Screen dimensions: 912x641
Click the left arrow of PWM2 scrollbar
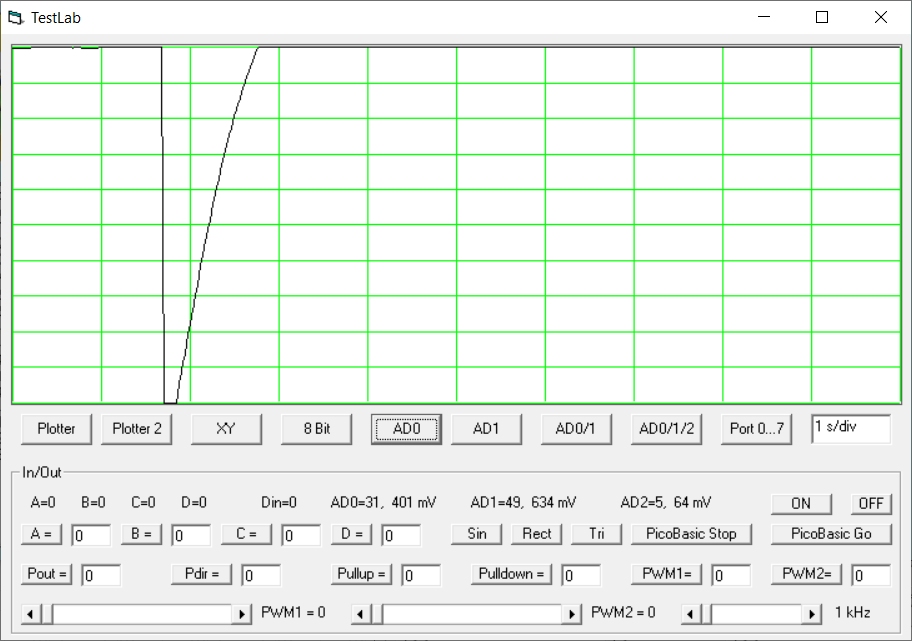(361, 613)
